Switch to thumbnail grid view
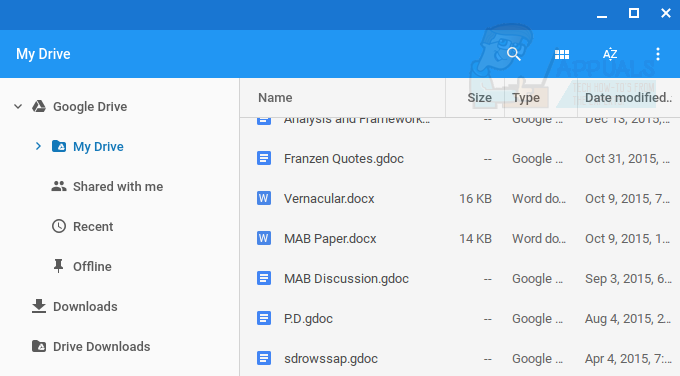The width and height of the screenshot is (680, 376). 562,54
